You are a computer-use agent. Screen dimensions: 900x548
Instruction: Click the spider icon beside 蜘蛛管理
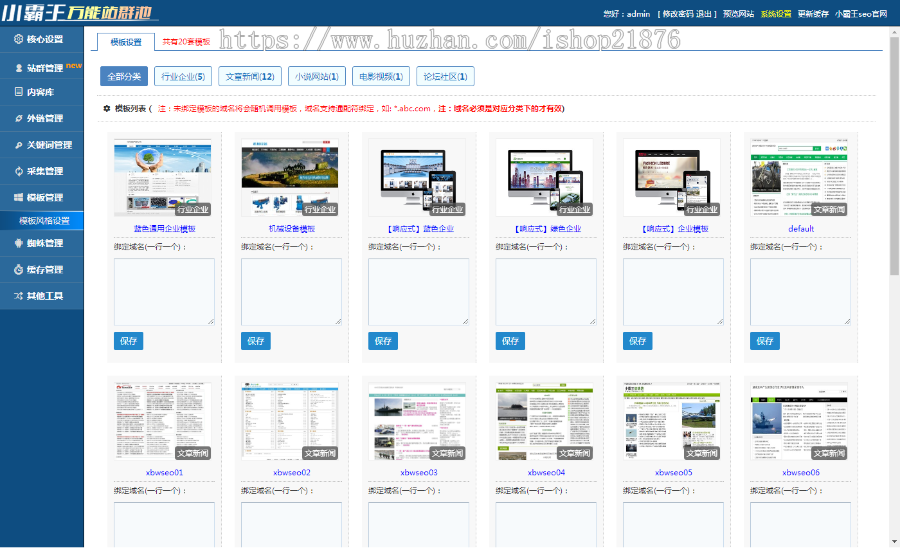(18, 243)
